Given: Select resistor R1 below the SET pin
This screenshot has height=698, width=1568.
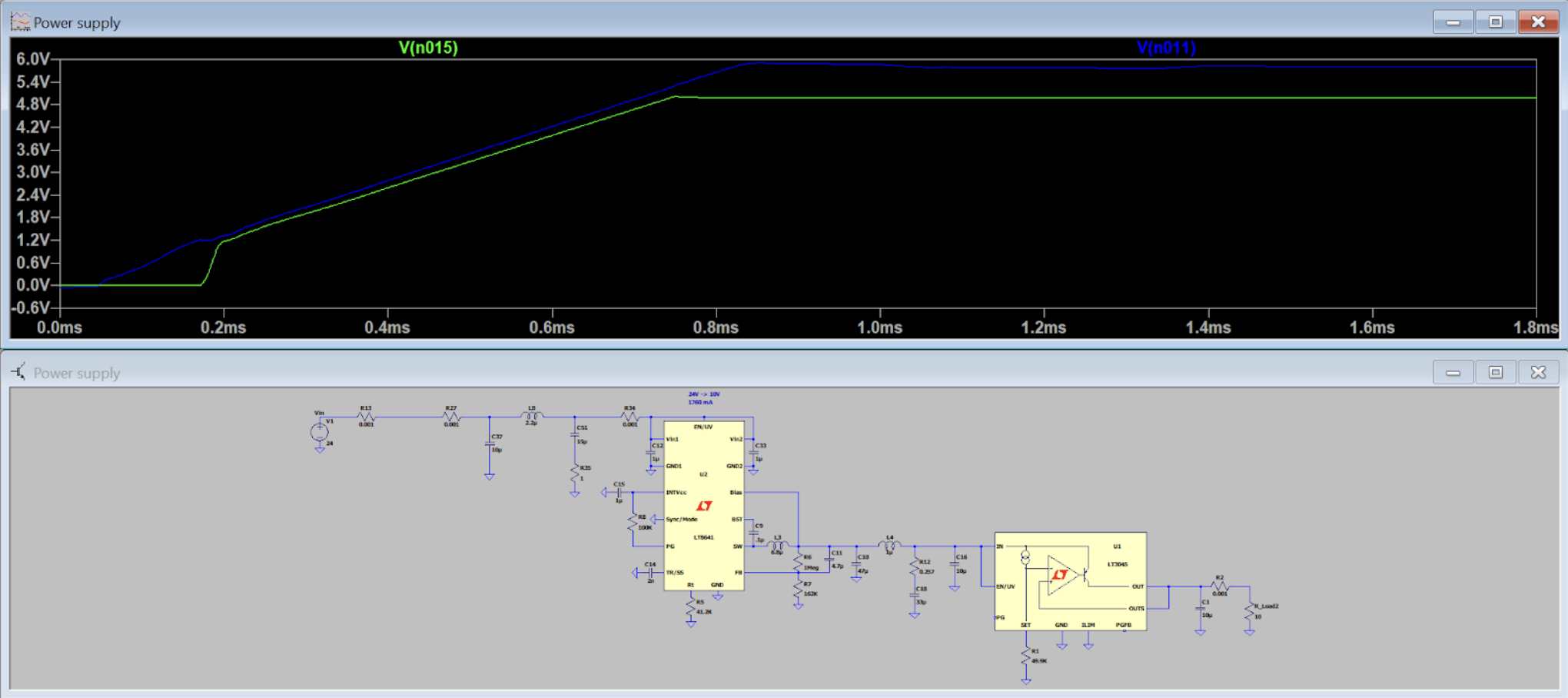Looking at the screenshot, I should click(1026, 656).
